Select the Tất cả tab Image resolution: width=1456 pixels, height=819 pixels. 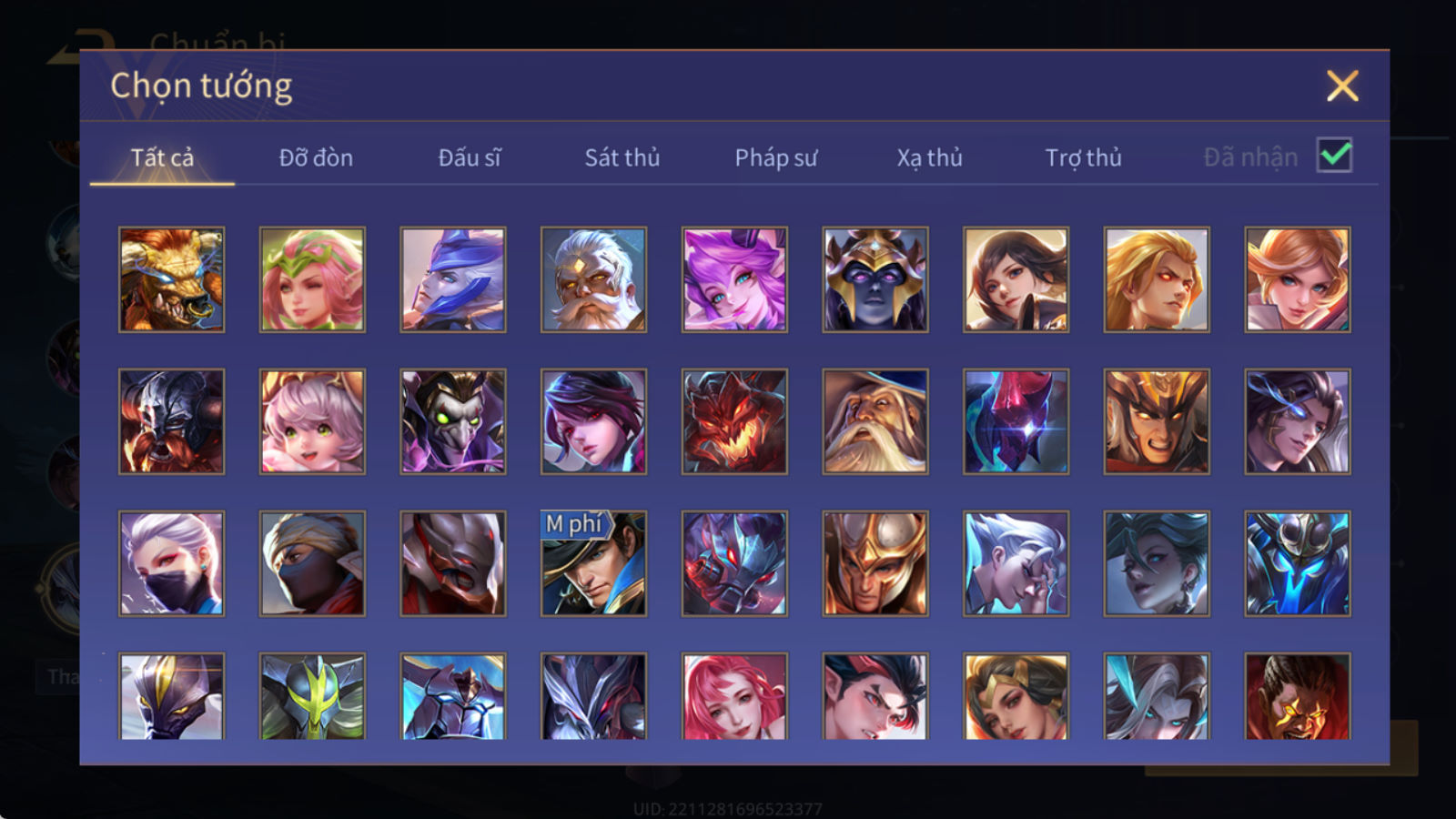tap(162, 157)
